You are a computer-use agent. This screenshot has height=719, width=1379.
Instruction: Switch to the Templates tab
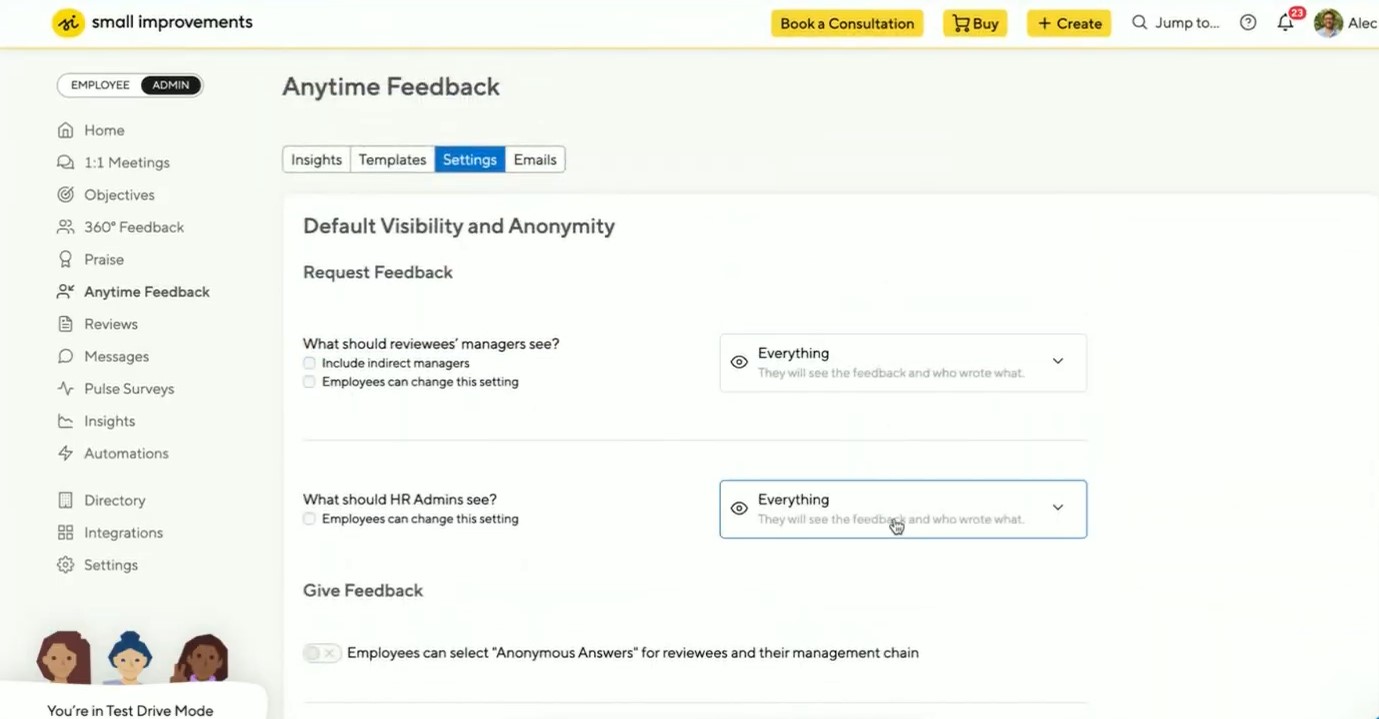392,159
